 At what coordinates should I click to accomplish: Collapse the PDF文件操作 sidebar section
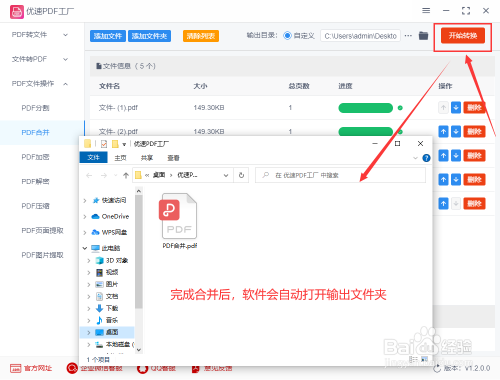click(x=39, y=84)
